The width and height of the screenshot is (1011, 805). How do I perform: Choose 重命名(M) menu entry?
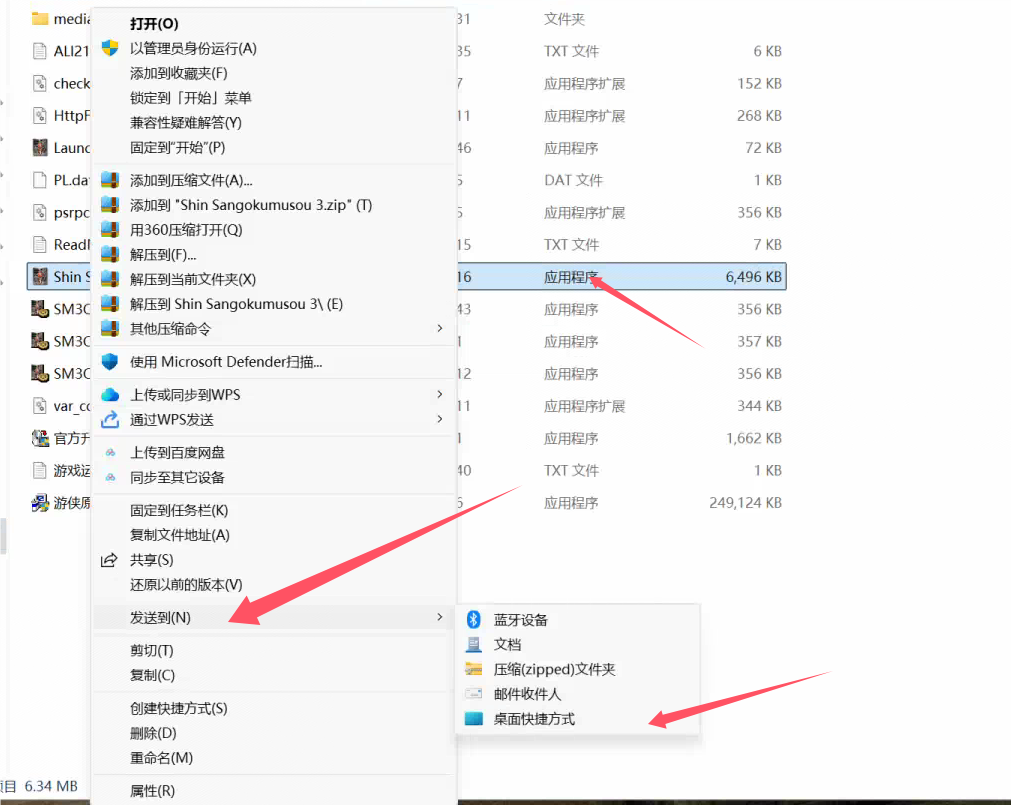pyautogui.click(x=161, y=758)
